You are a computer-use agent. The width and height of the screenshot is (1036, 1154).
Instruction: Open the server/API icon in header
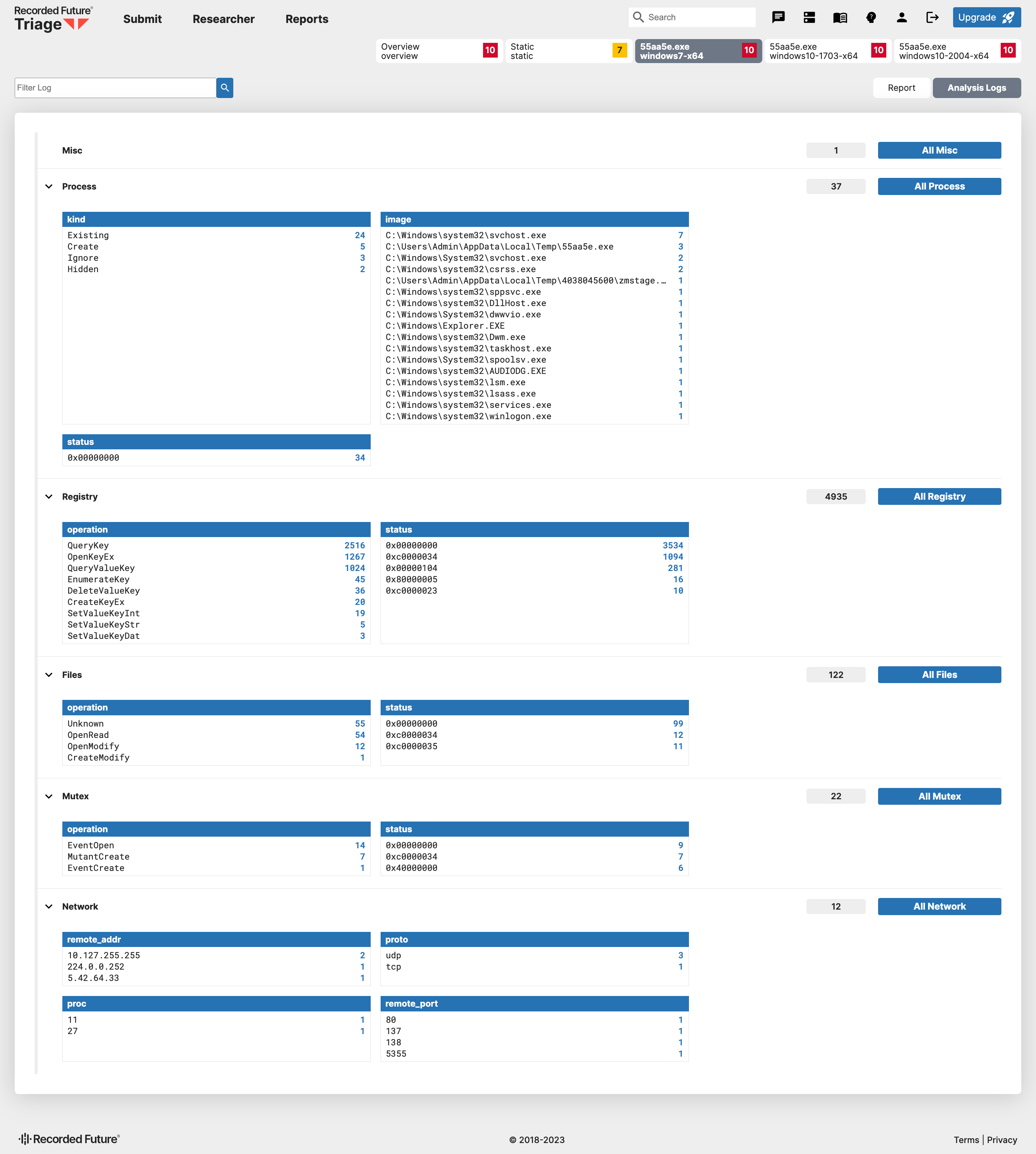click(x=809, y=17)
